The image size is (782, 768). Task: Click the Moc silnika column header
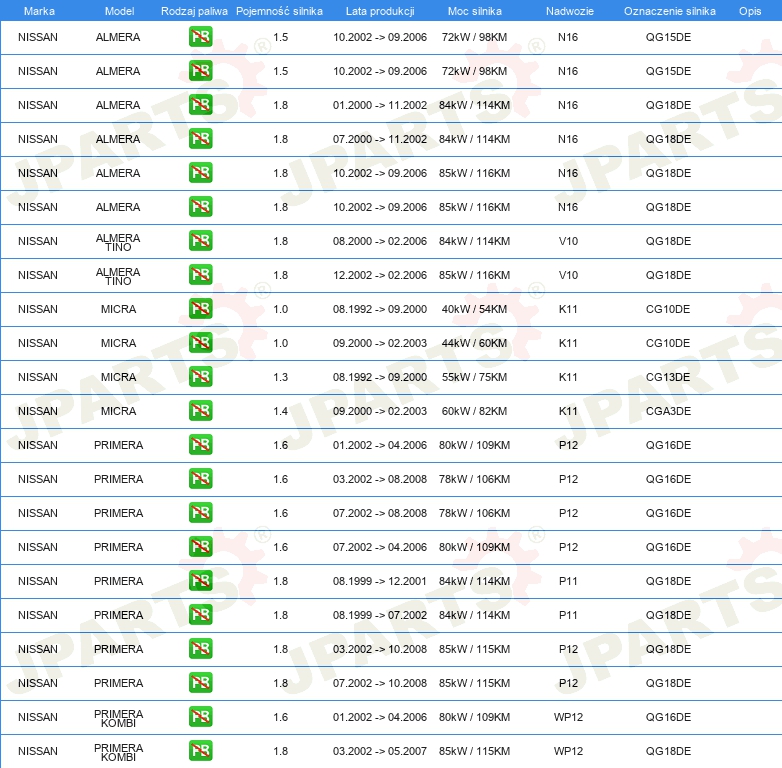click(x=474, y=11)
